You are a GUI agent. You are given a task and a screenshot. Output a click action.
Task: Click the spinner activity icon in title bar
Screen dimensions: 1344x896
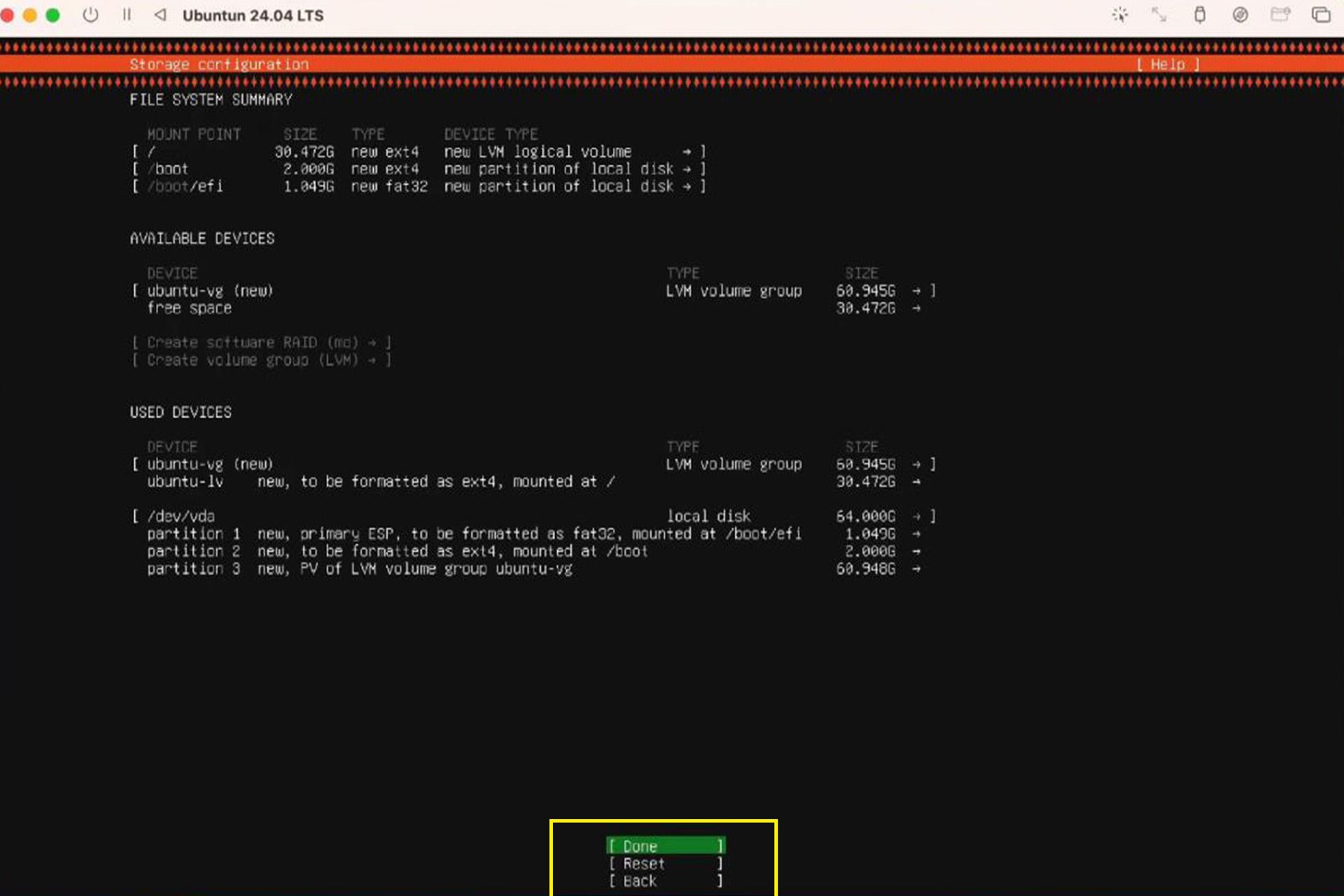coord(1120,15)
